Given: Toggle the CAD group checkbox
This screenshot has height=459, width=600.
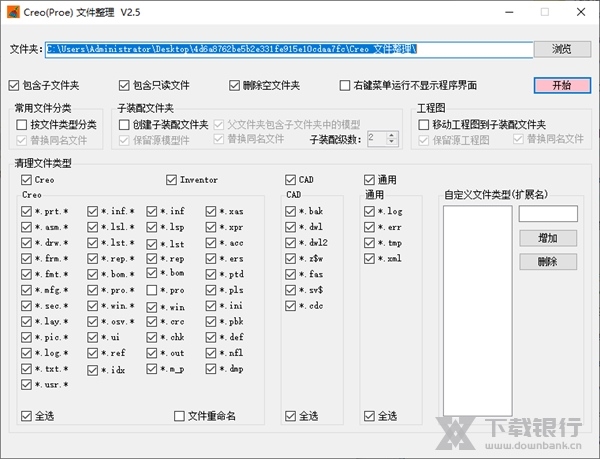Looking at the screenshot, I should click(290, 180).
